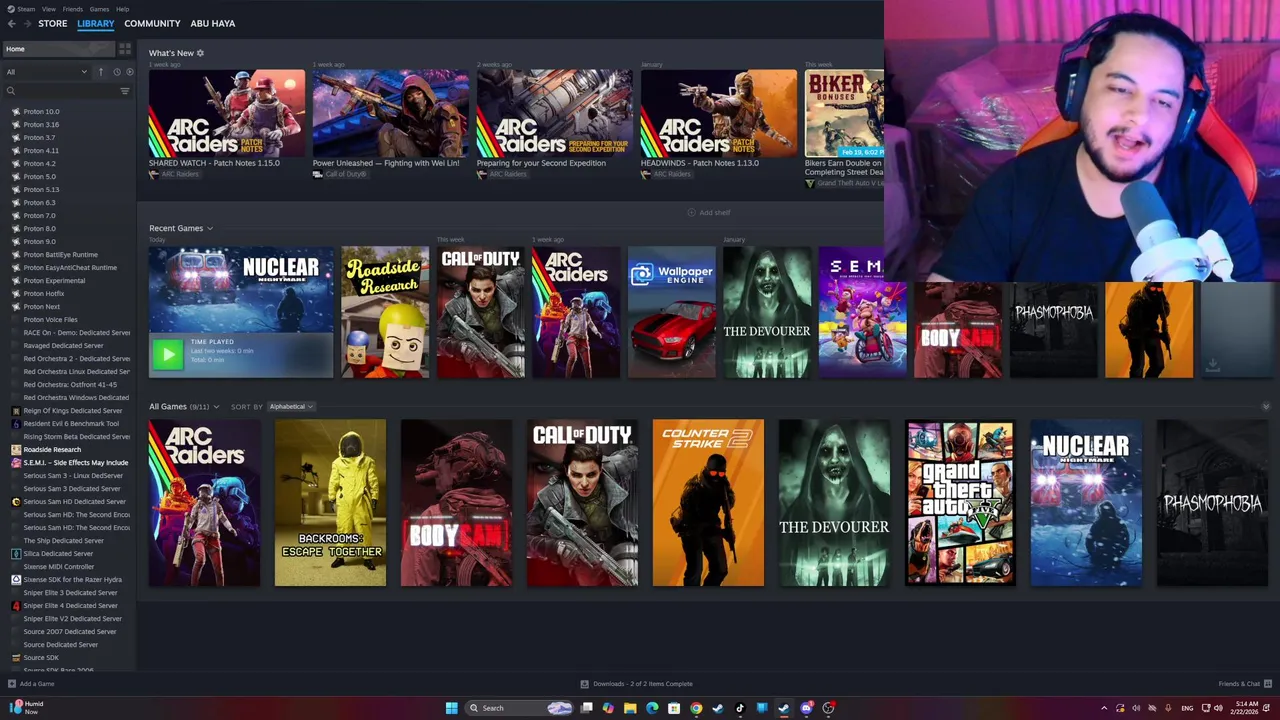
Task: Click the microphone icon in system tray
Action: tap(1168, 708)
